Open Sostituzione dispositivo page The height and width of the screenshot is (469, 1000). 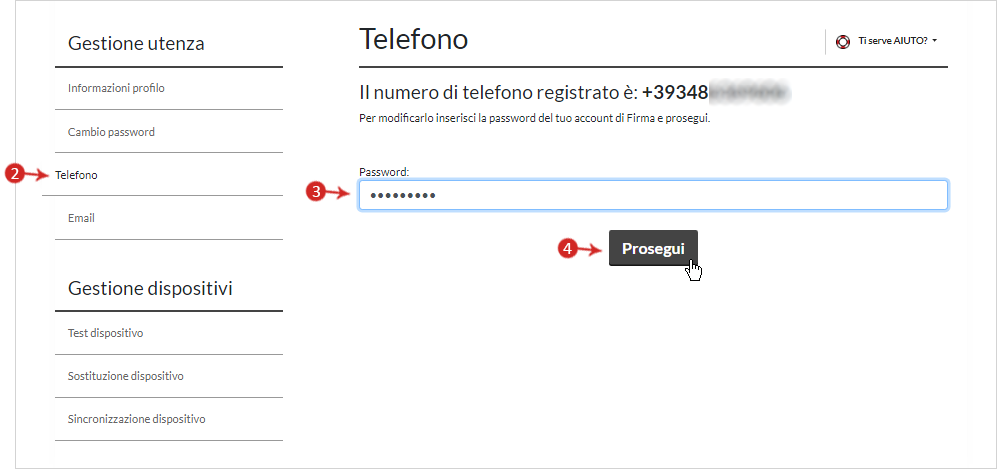[x=126, y=376]
